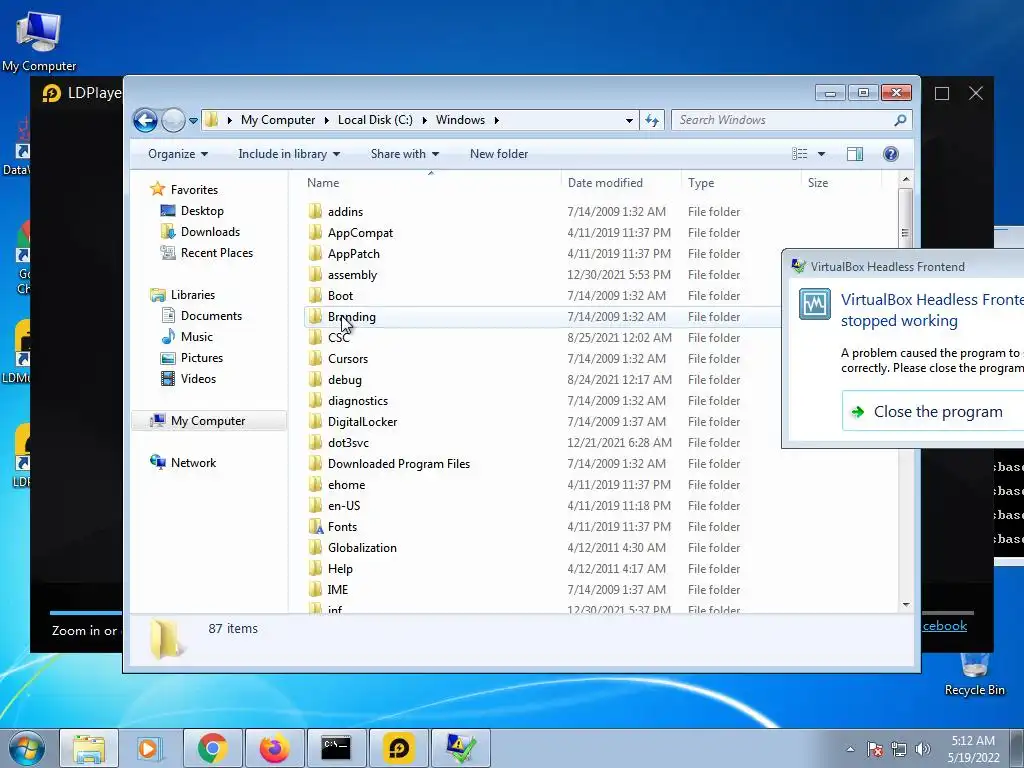This screenshot has height=768, width=1024.
Task: Click the New folder button
Action: (499, 154)
